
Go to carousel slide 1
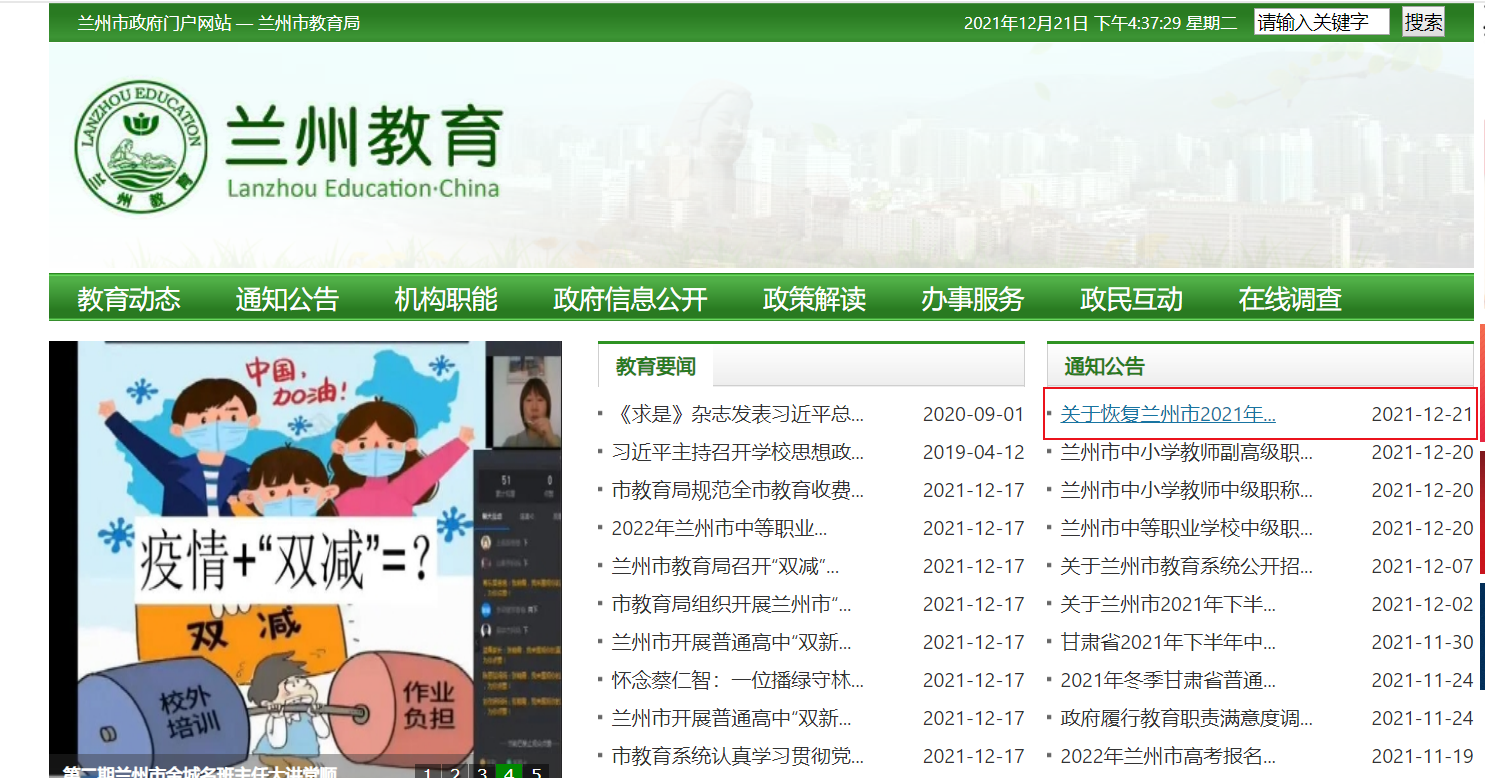428,773
